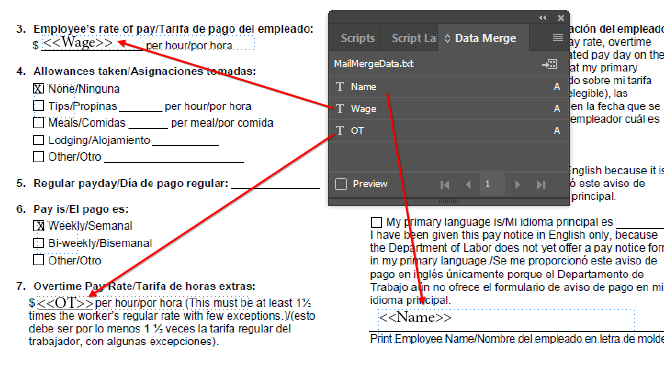Go to next record
Viewport: 664px width, 366px height.
[517, 185]
